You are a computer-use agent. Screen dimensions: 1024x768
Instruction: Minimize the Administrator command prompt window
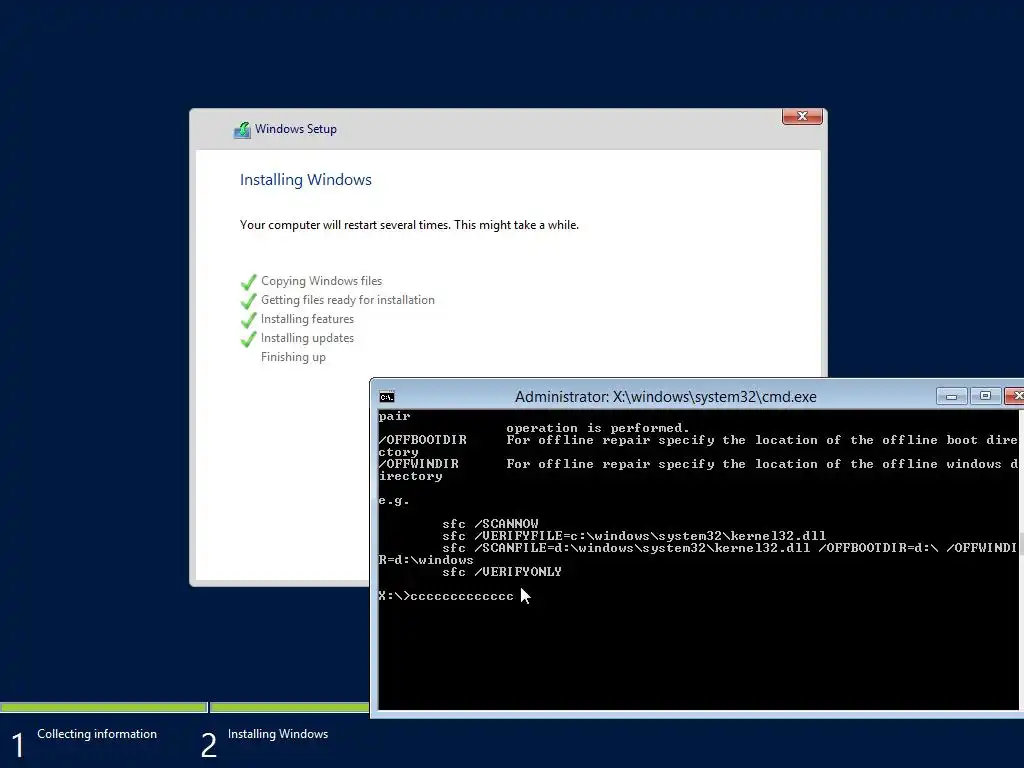coord(951,396)
